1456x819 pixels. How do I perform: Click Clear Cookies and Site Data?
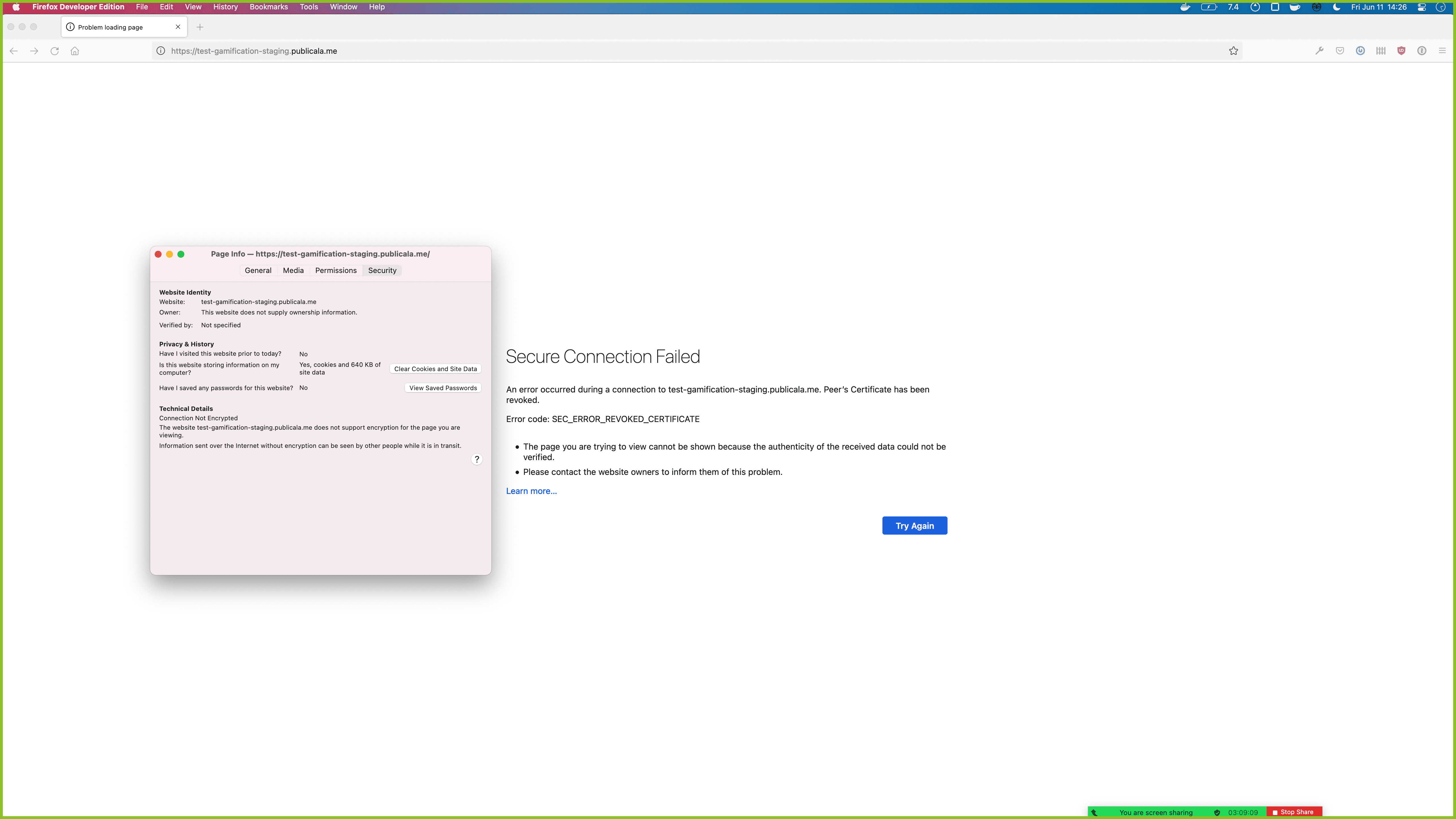point(435,369)
